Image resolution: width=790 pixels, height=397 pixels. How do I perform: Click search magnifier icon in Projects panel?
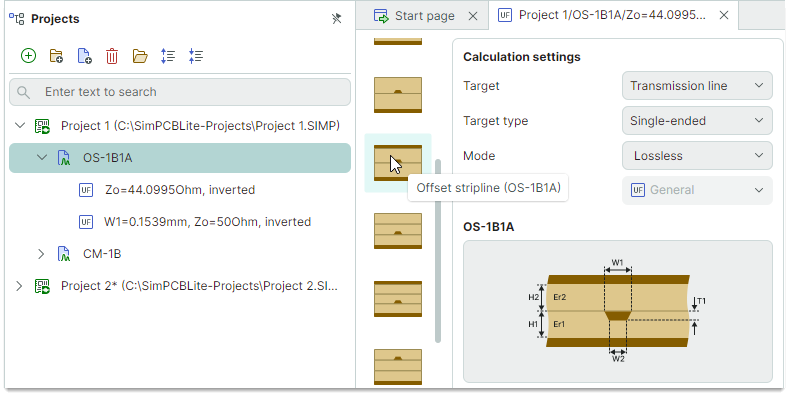(23, 92)
